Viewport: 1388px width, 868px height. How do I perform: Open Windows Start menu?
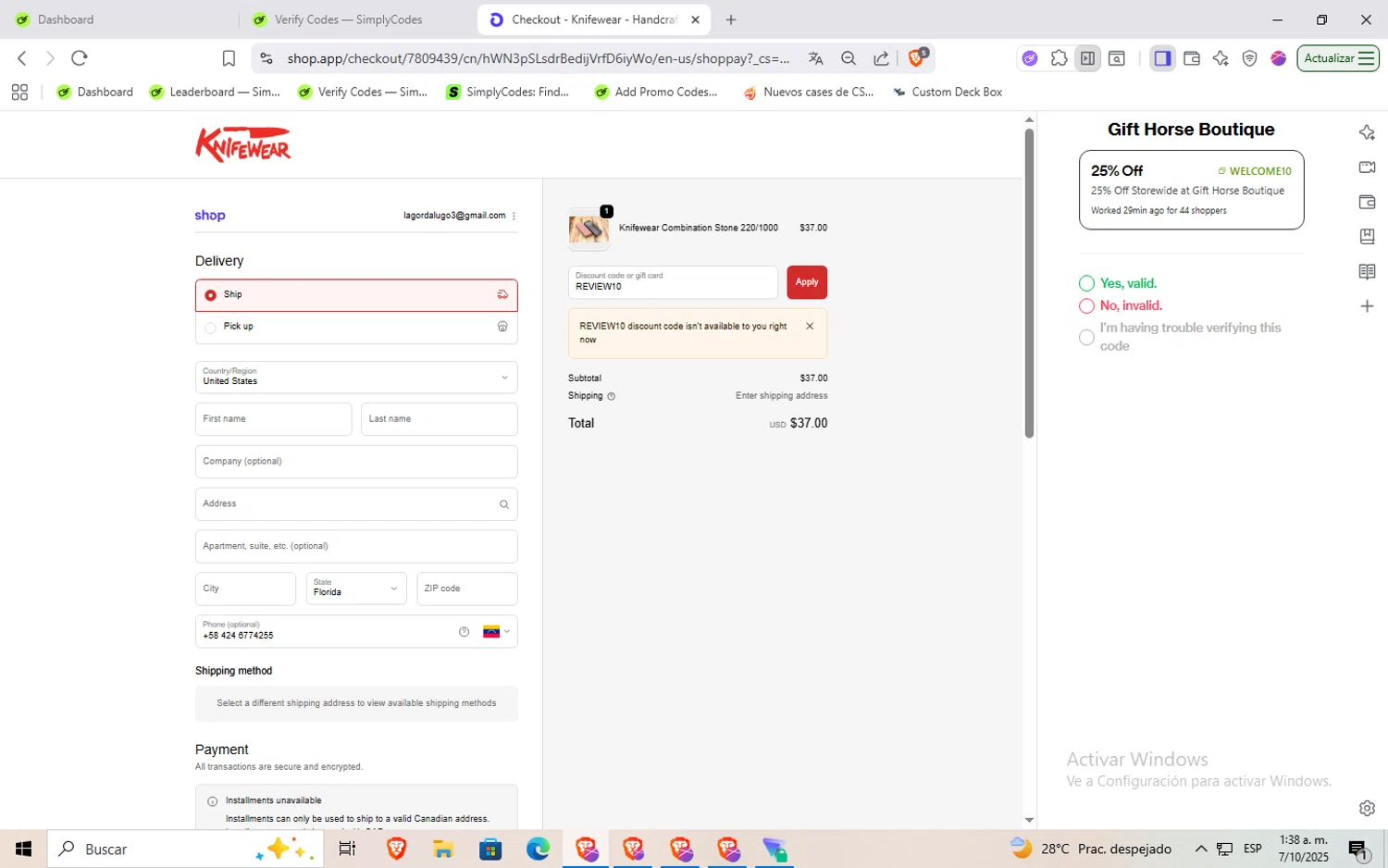(24, 849)
